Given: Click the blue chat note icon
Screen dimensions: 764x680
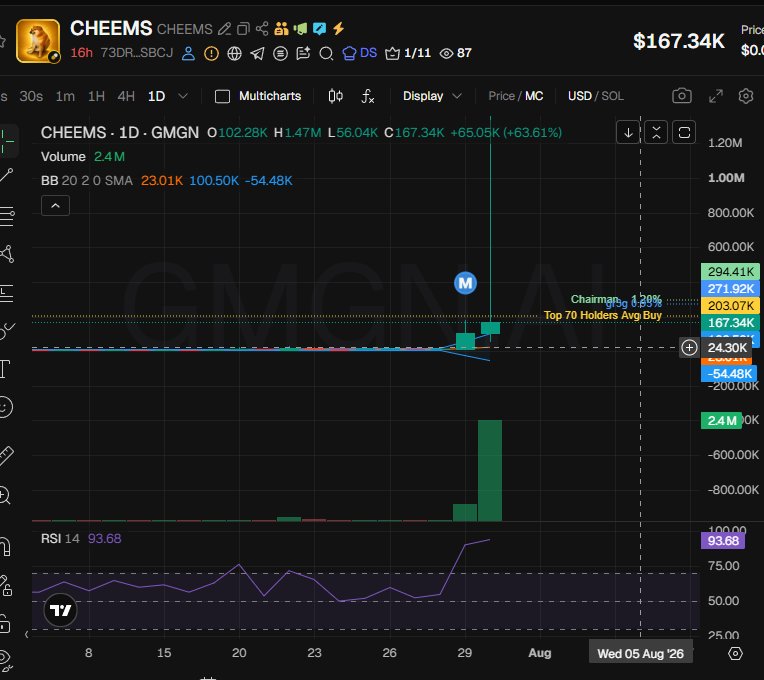Looking at the screenshot, I should click(319, 29).
